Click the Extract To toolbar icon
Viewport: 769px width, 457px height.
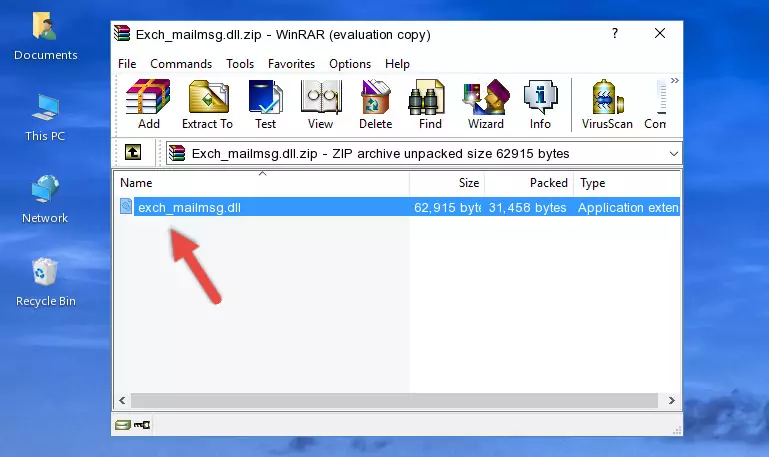pos(207,104)
